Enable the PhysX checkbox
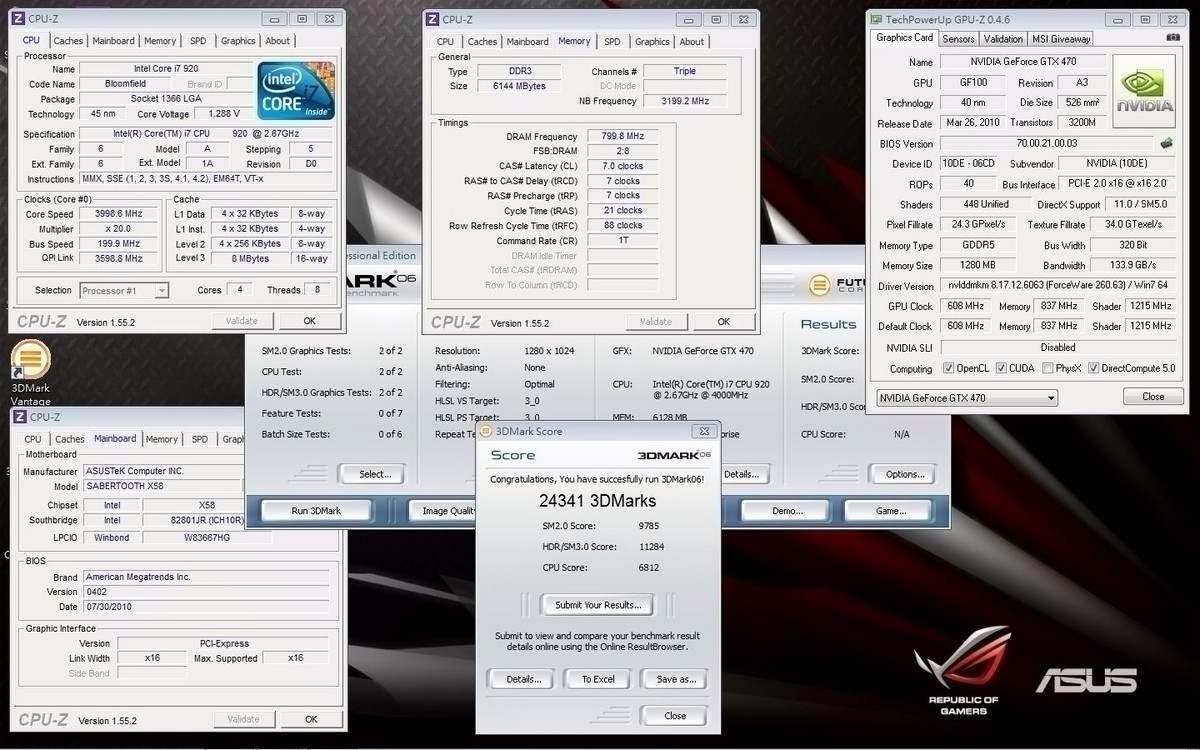This screenshot has height=750, width=1200. (1047, 368)
